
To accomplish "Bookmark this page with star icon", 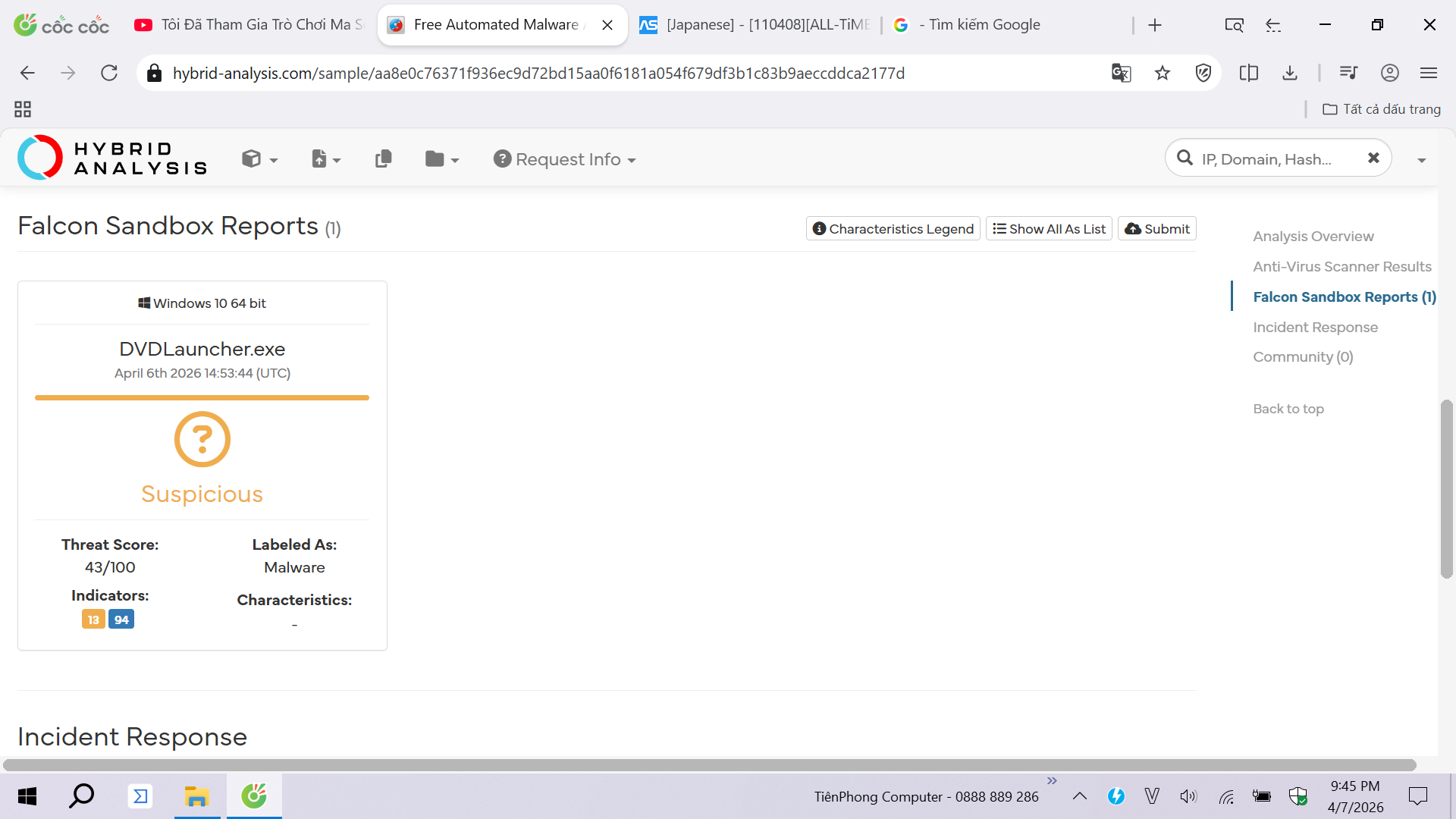I will [1163, 73].
